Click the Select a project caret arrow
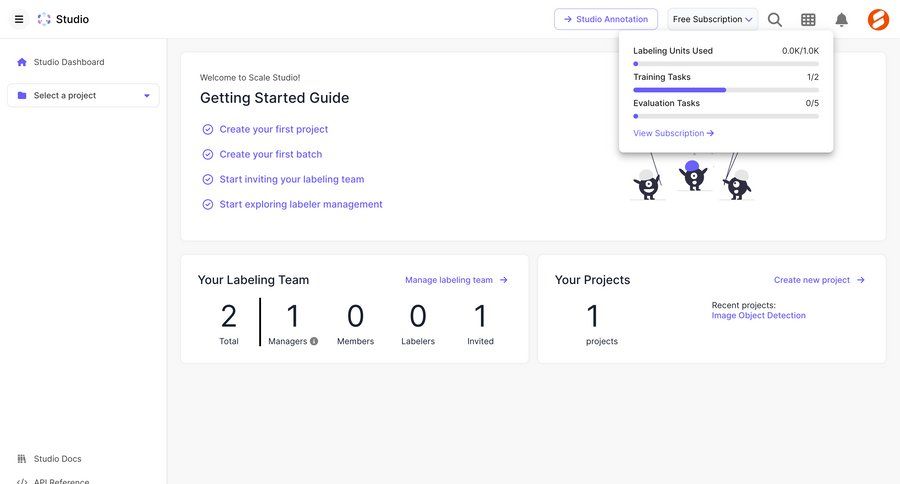Viewport: 900px width, 484px height. click(147, 96)
